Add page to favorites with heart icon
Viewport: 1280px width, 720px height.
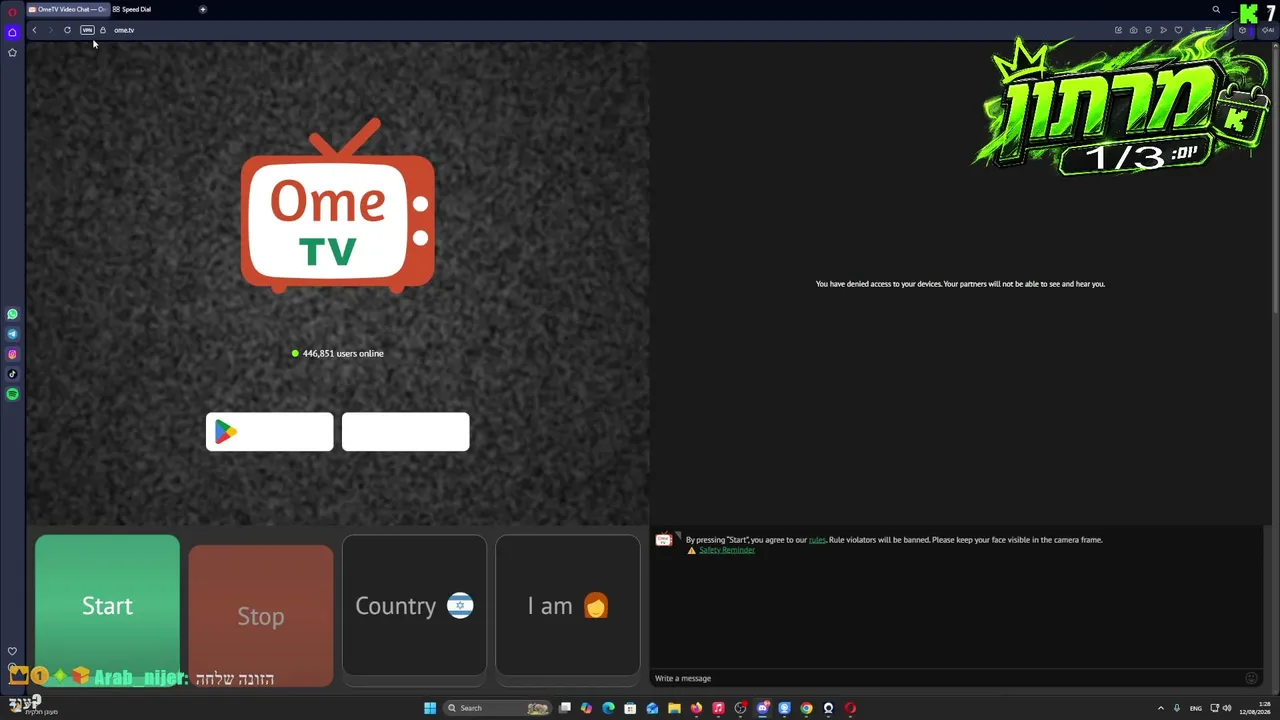1178,30
